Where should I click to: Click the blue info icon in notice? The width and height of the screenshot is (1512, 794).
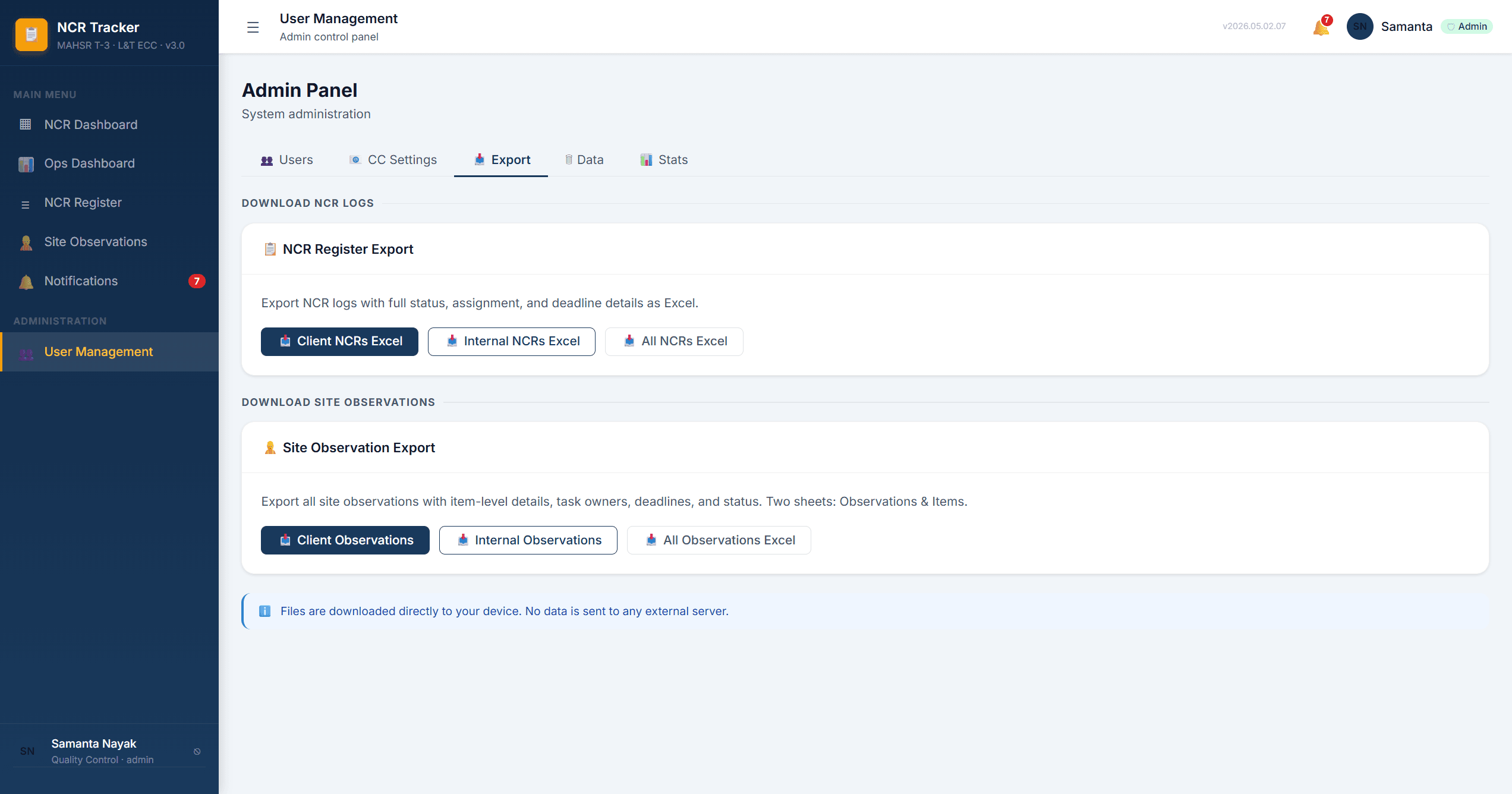pyautogui.click(x=265, y=611)
